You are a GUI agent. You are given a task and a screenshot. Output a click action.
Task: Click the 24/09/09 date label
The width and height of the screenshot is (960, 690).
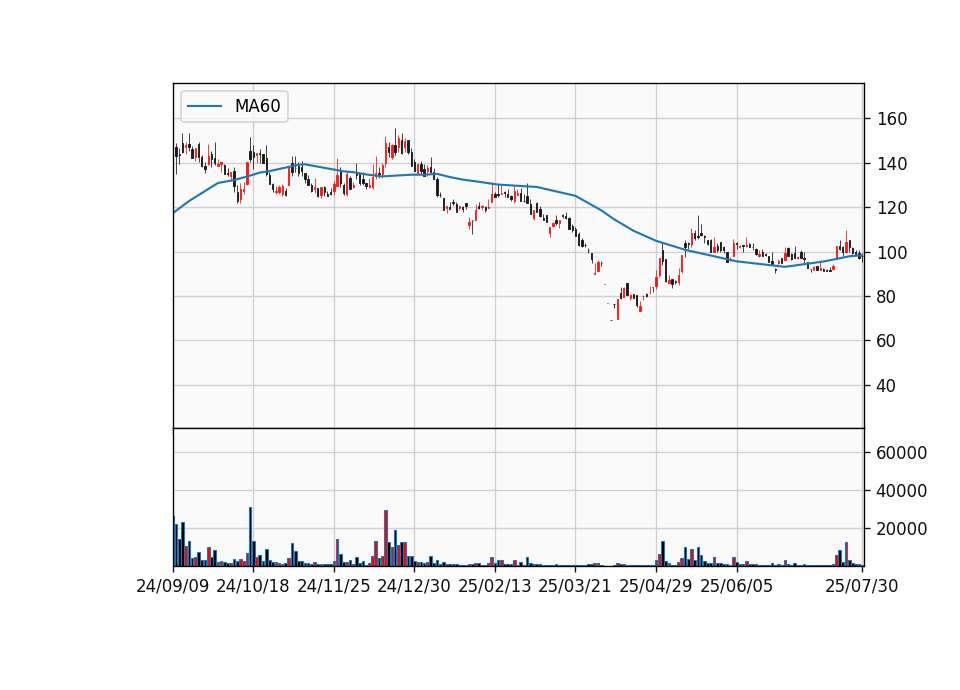(x=173, y=587)
